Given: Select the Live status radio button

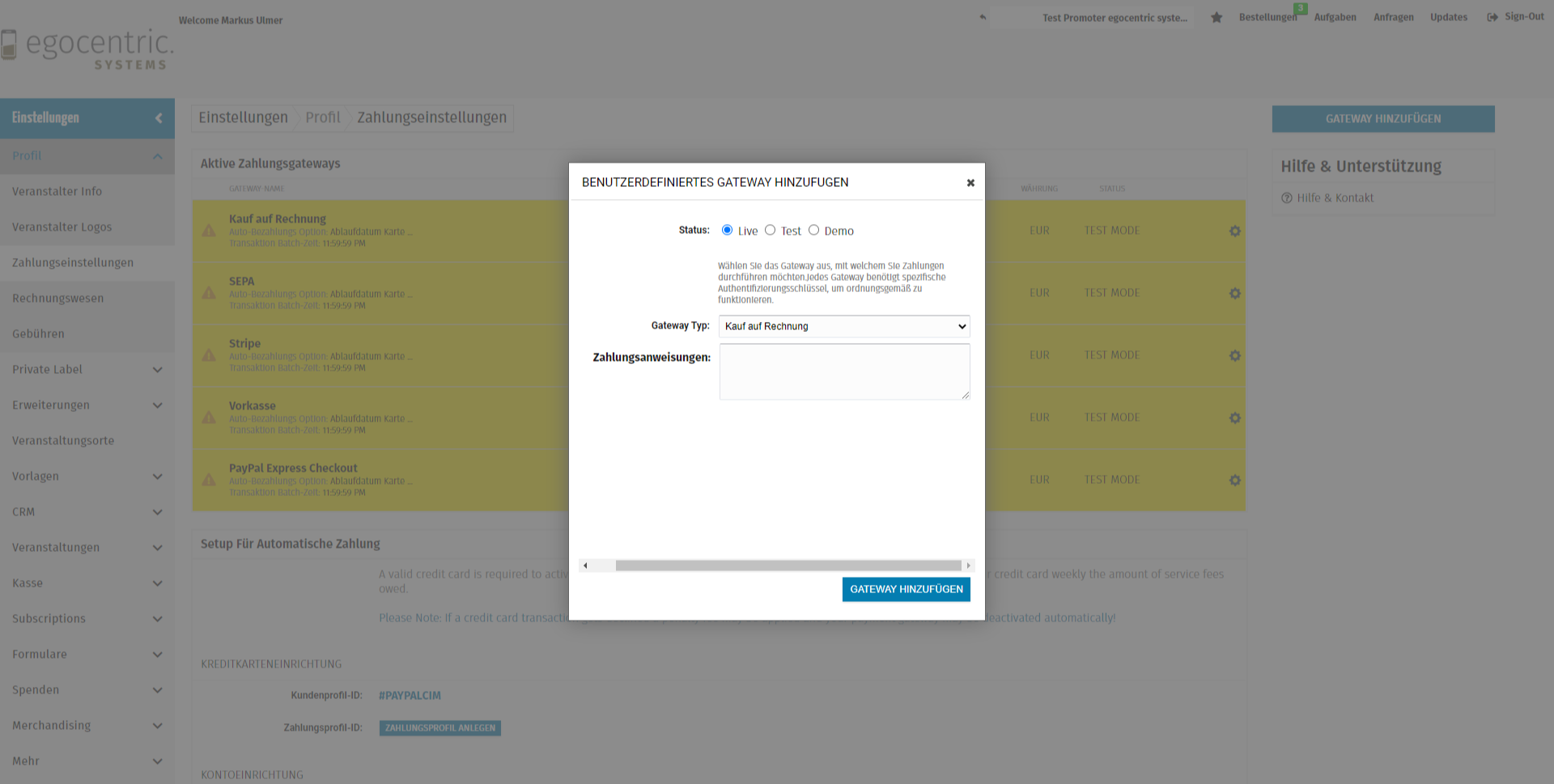Looking at the screenshot, I should click(727, 231).
